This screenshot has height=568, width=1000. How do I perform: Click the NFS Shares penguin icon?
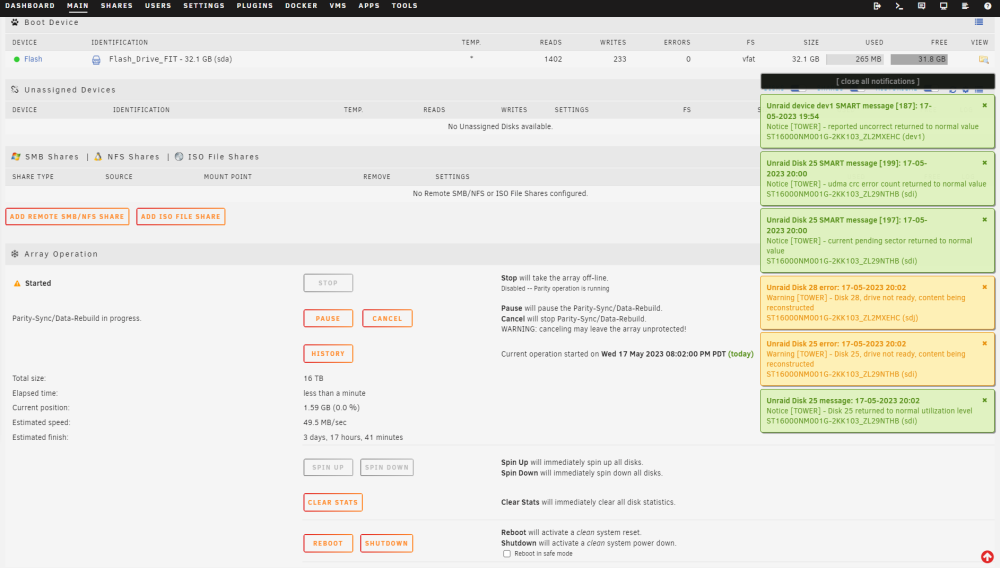point(98,157)
